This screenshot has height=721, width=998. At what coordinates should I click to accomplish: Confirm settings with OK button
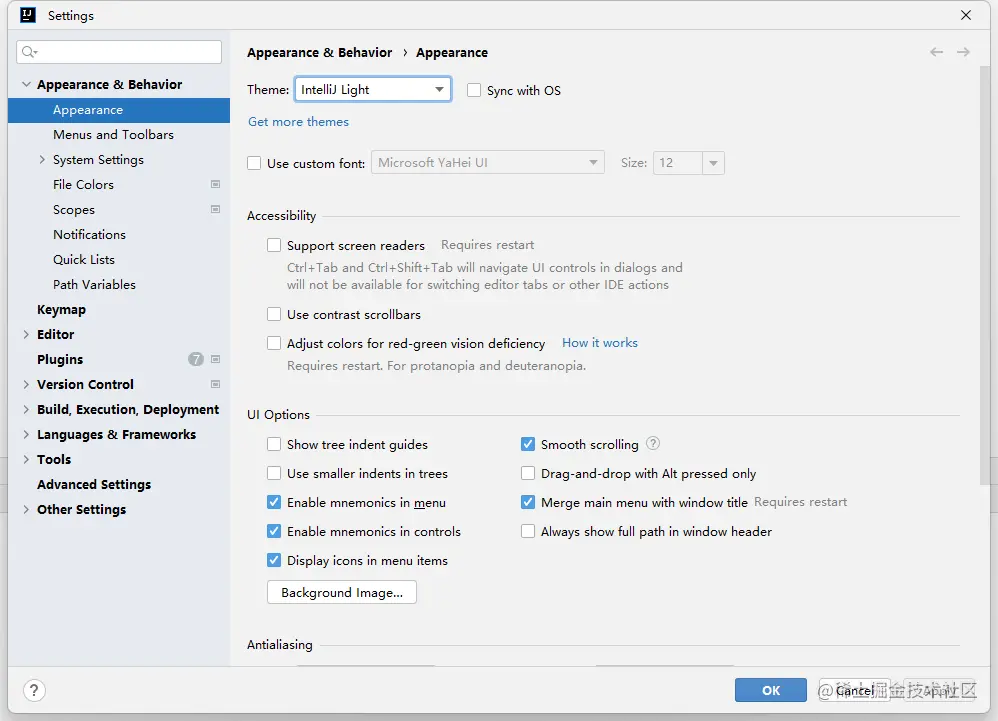pyautogui.click(x=771, y=690)
